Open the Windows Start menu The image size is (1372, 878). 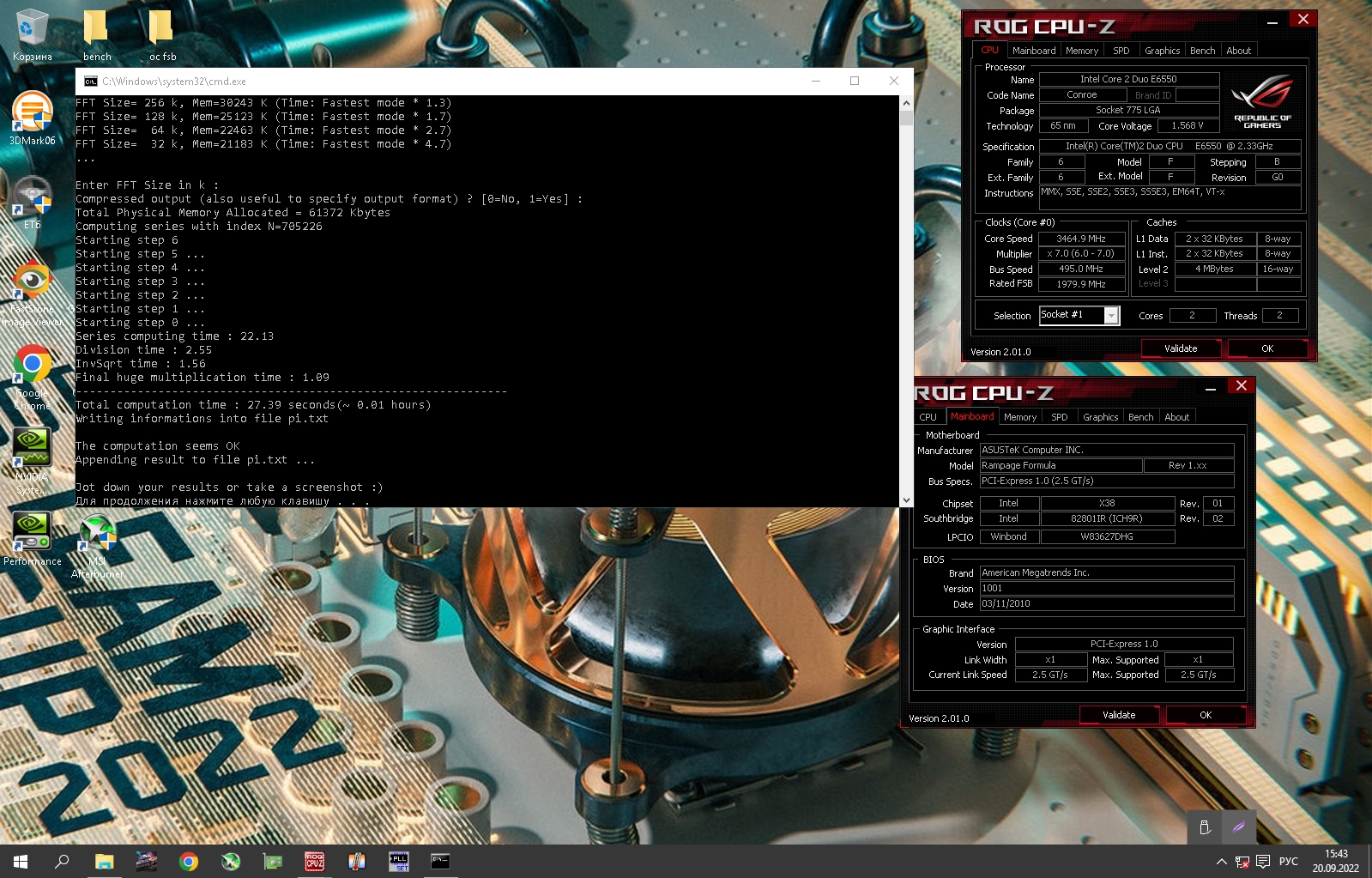click(x=21, y=862)
